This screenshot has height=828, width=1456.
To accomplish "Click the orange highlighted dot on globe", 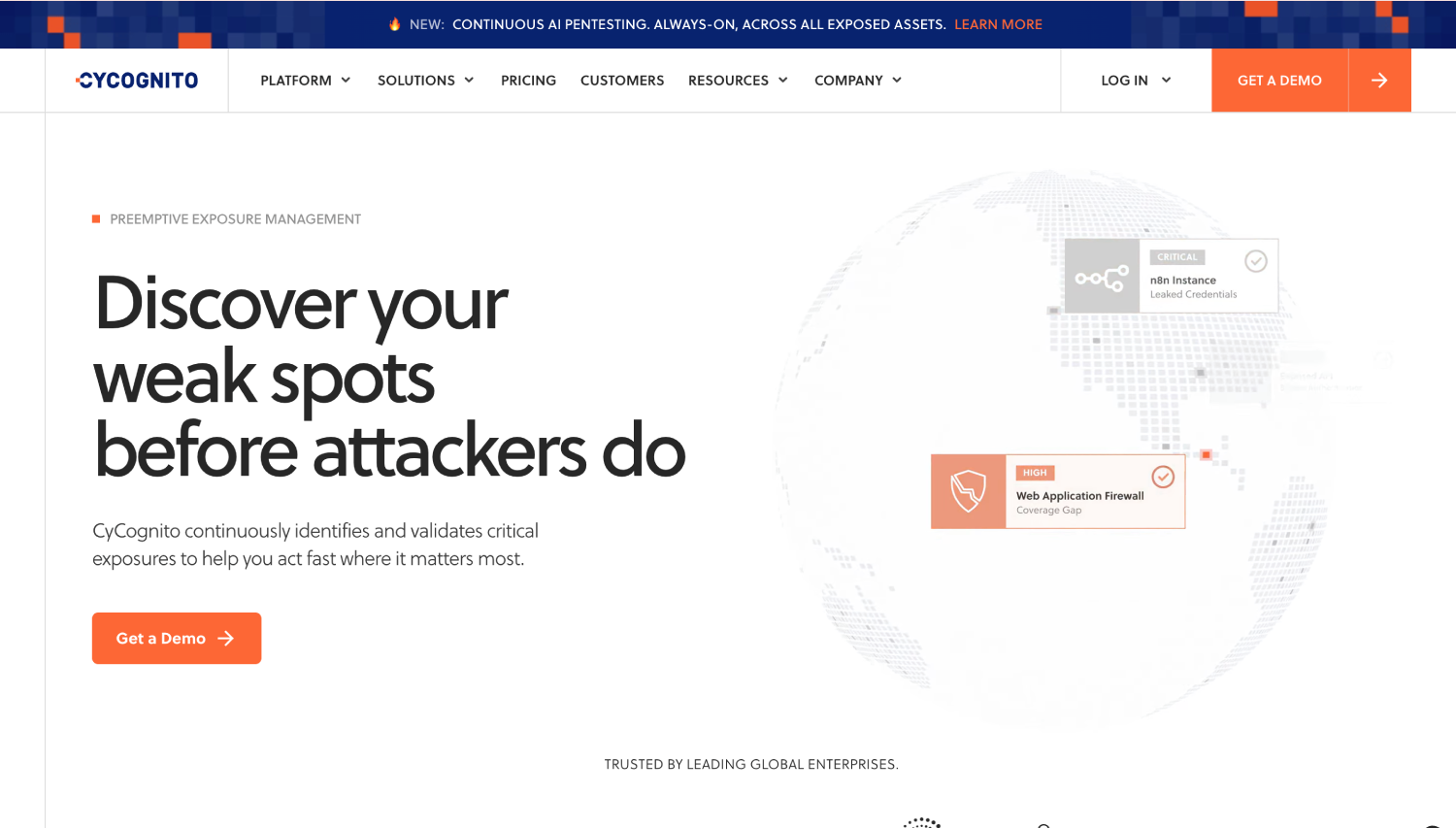I will coord(1206,454).
